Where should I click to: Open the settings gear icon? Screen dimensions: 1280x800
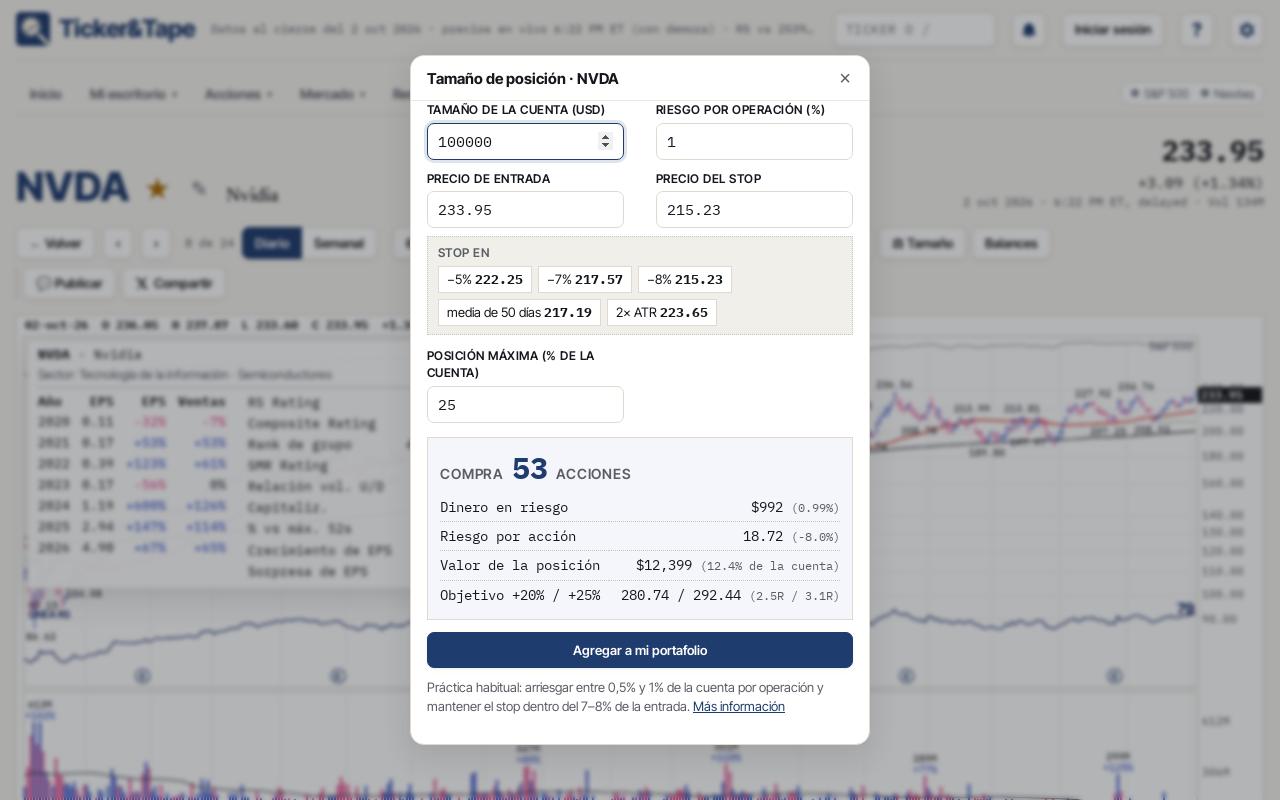click(x=1247, y=30)
